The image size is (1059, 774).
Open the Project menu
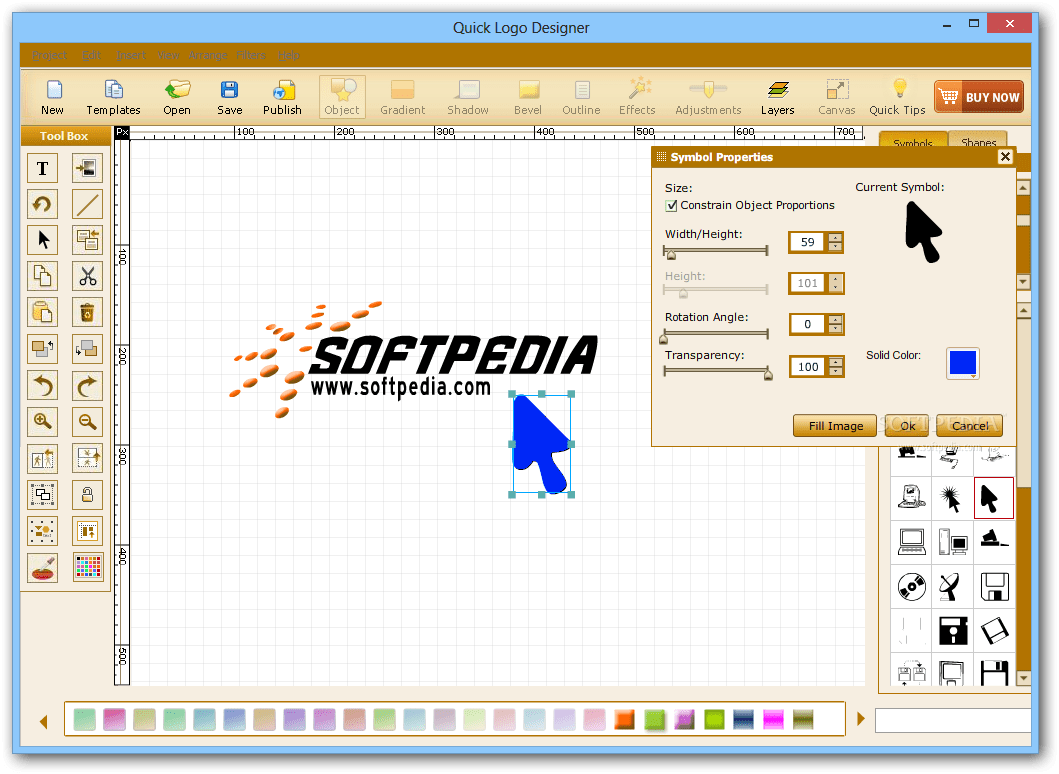[49, 55]
